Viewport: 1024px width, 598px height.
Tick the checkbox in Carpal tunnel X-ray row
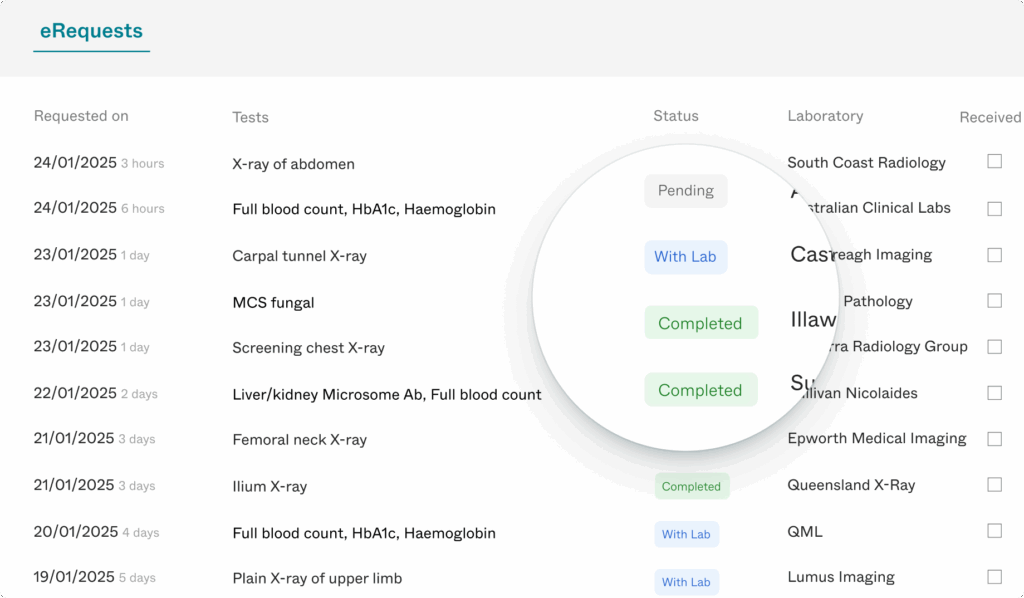pyautogui.click(x=994, y=255)
